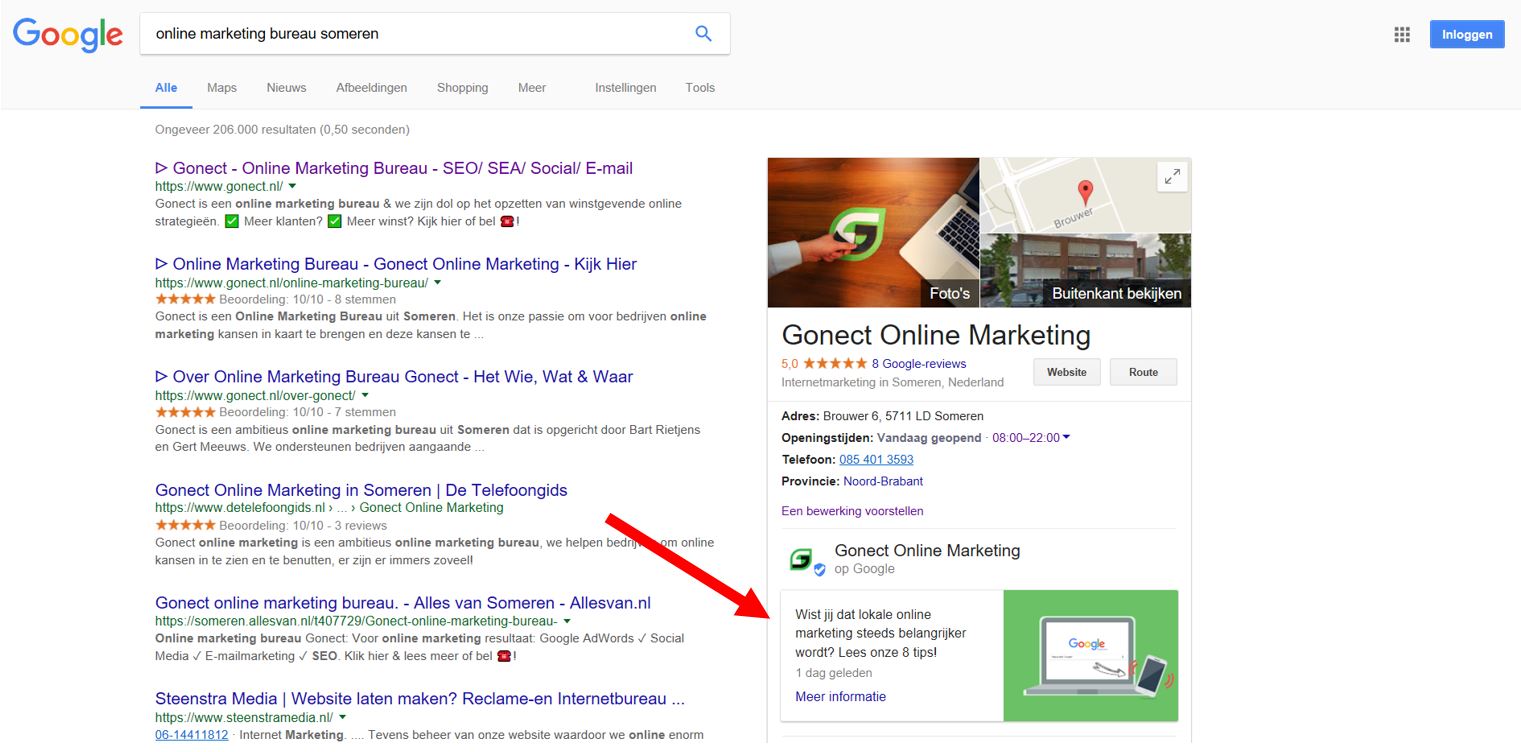Click the phone number 06-14411812
The height and width of the screenshot is (752, 1521).
pos(192,735)
